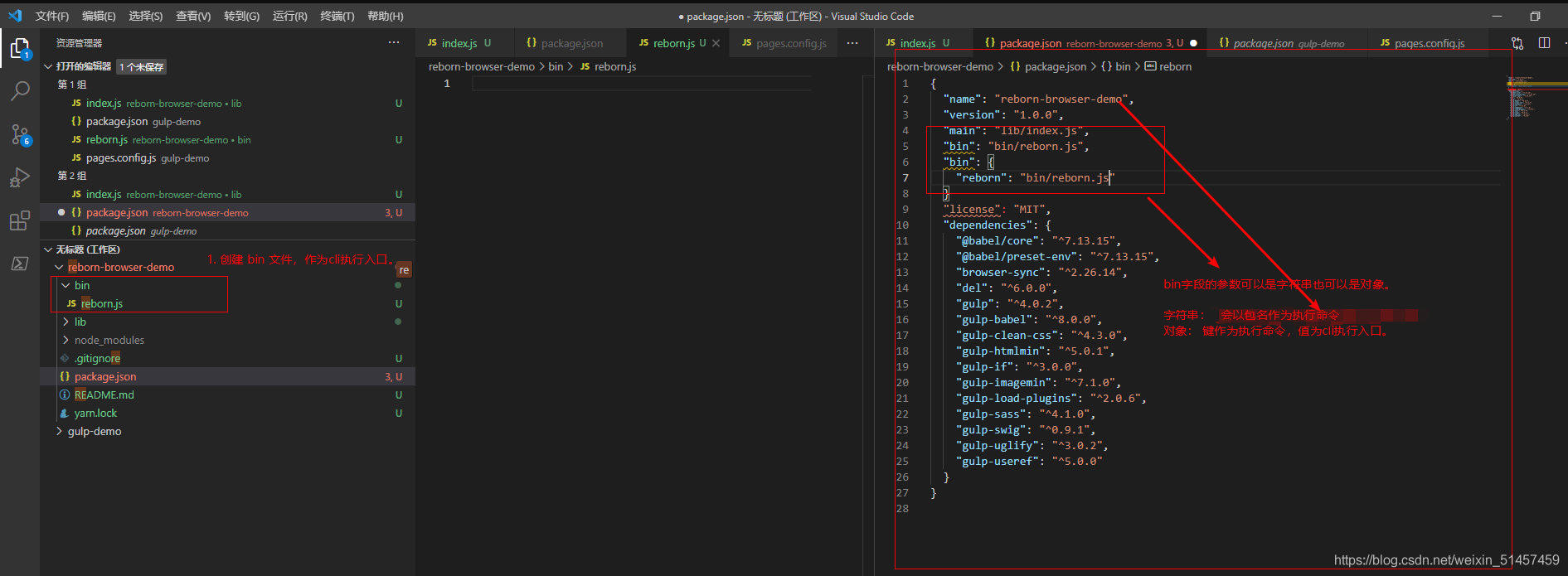
Task: Click reborn.js breadcrumb in left editor
Action: coord(615,66)
